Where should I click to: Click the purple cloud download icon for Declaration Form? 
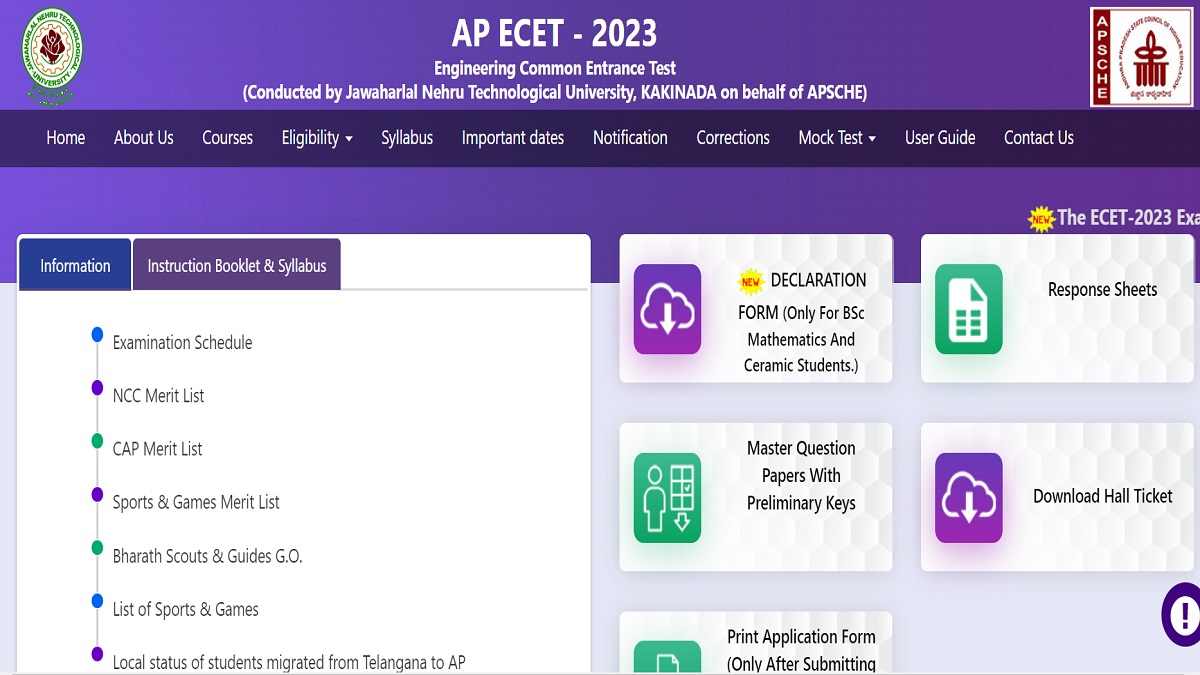[x=667, y=309]
